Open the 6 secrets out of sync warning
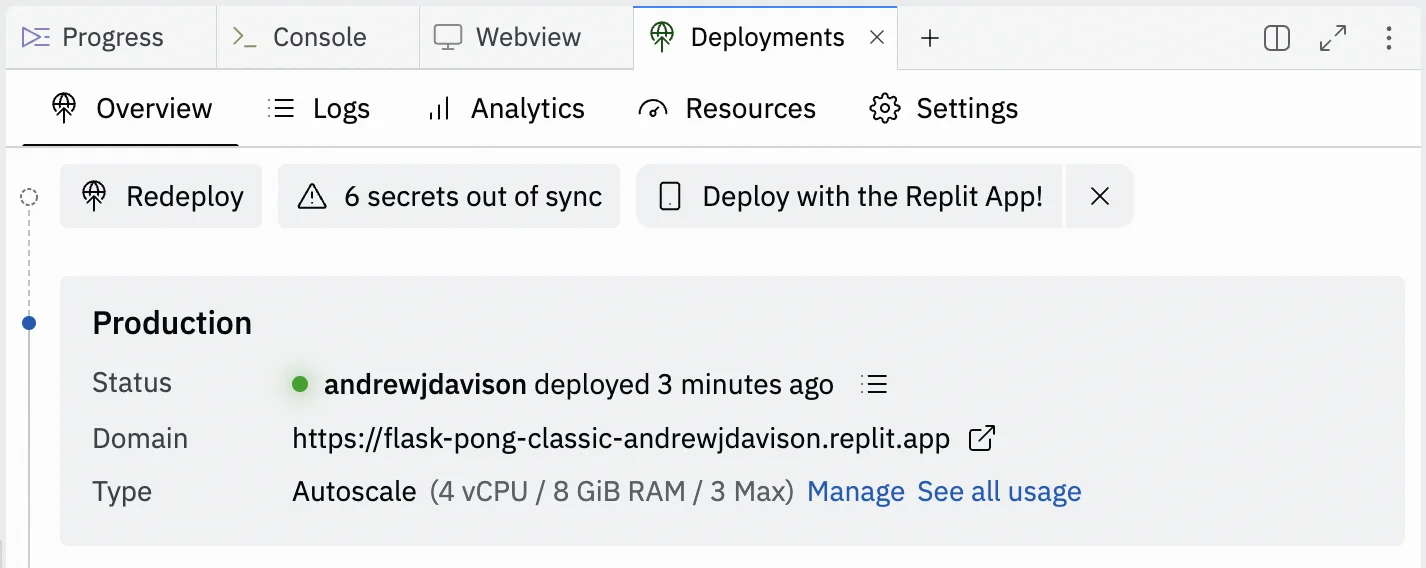The width and height of the screenshot is (1426, 568). point(450,197)
